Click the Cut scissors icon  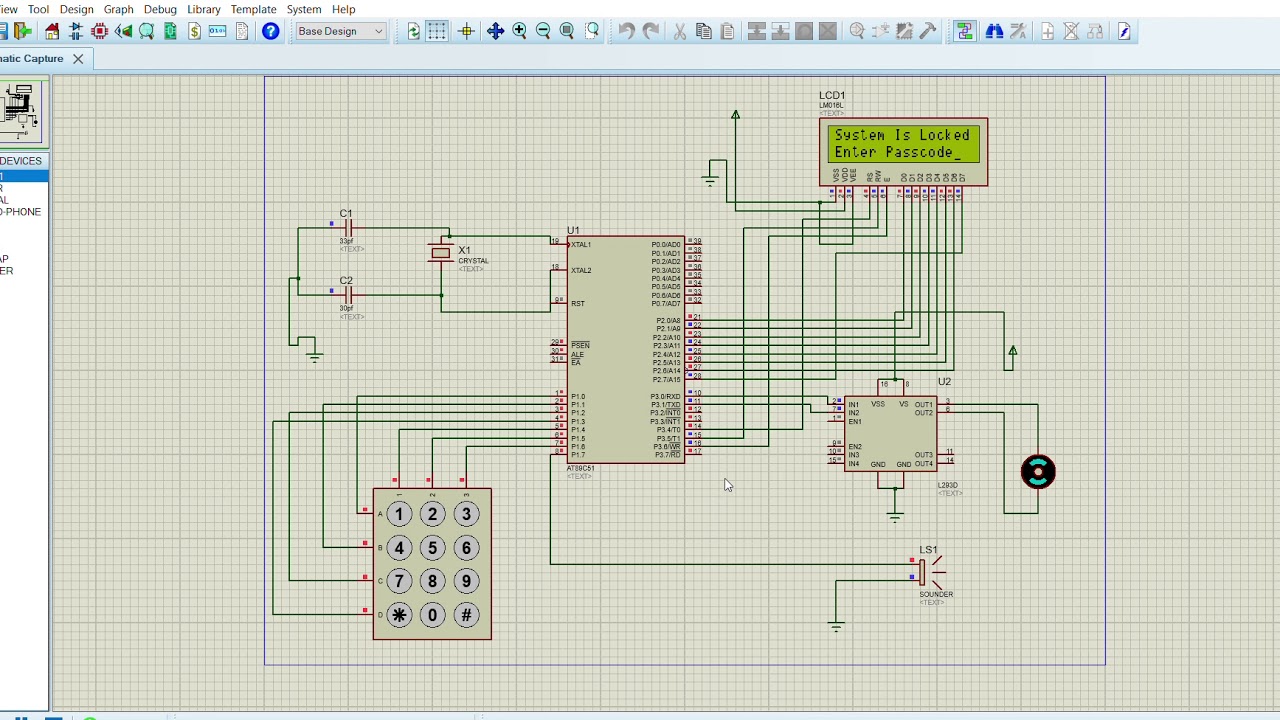tap(680, 31)
